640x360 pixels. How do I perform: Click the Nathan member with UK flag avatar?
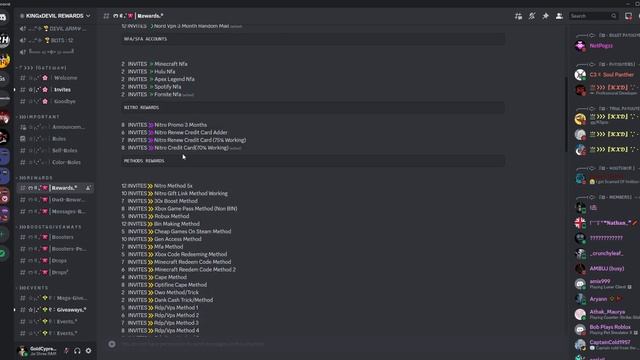click(607, 223)
